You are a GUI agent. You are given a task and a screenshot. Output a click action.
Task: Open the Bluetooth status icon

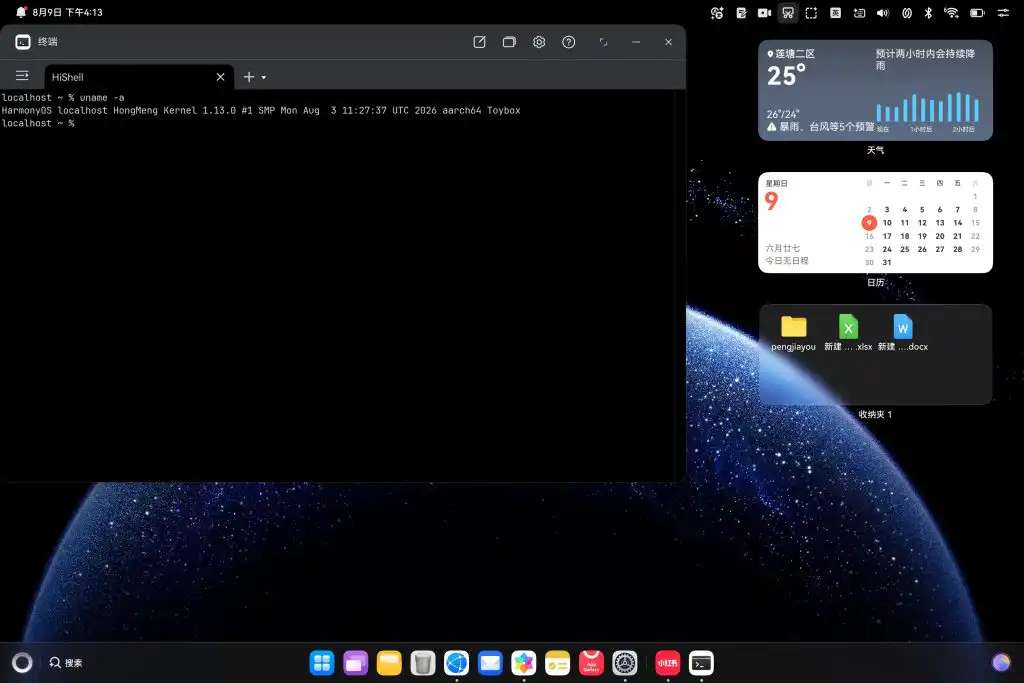[x=928, y=13]
